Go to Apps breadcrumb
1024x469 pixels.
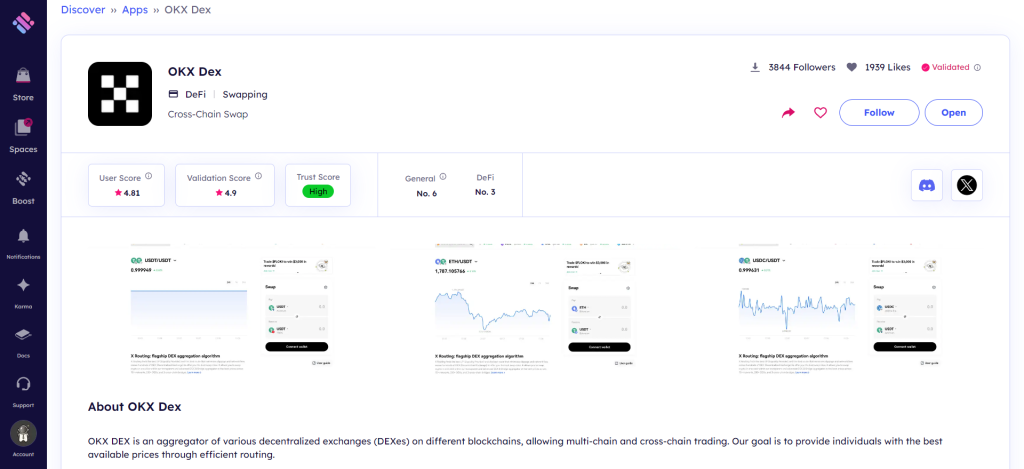pos(134,10)
